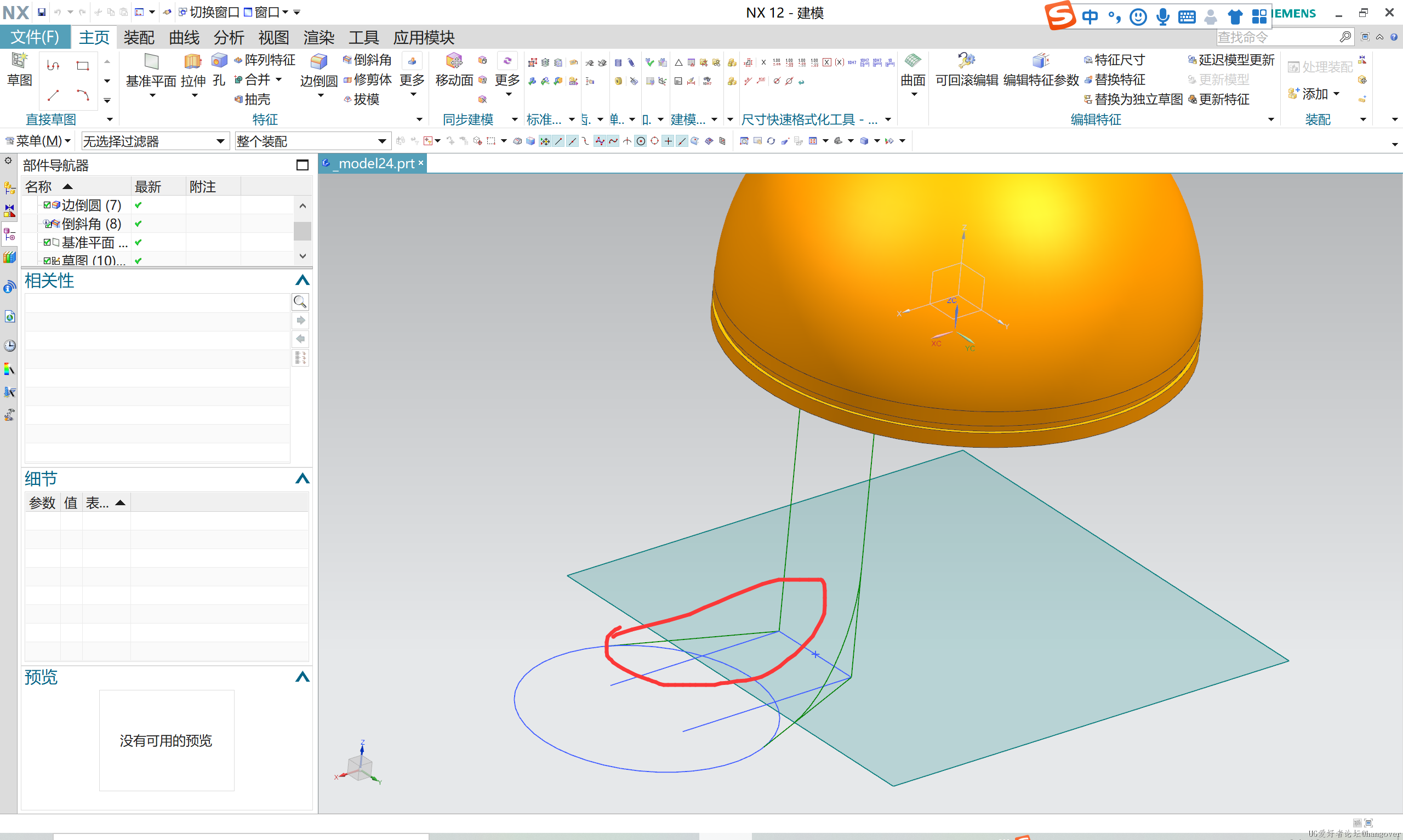The image size is (1403, 840).
Task: Select the 边倒圆 edge blend tool
Action: [x=318, y=69]
